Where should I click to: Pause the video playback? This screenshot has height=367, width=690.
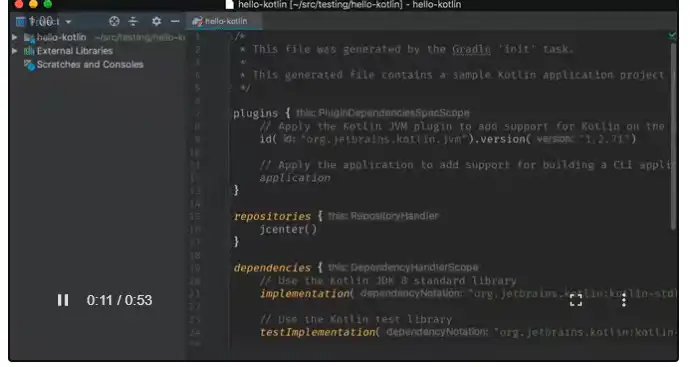click(63, 300)
